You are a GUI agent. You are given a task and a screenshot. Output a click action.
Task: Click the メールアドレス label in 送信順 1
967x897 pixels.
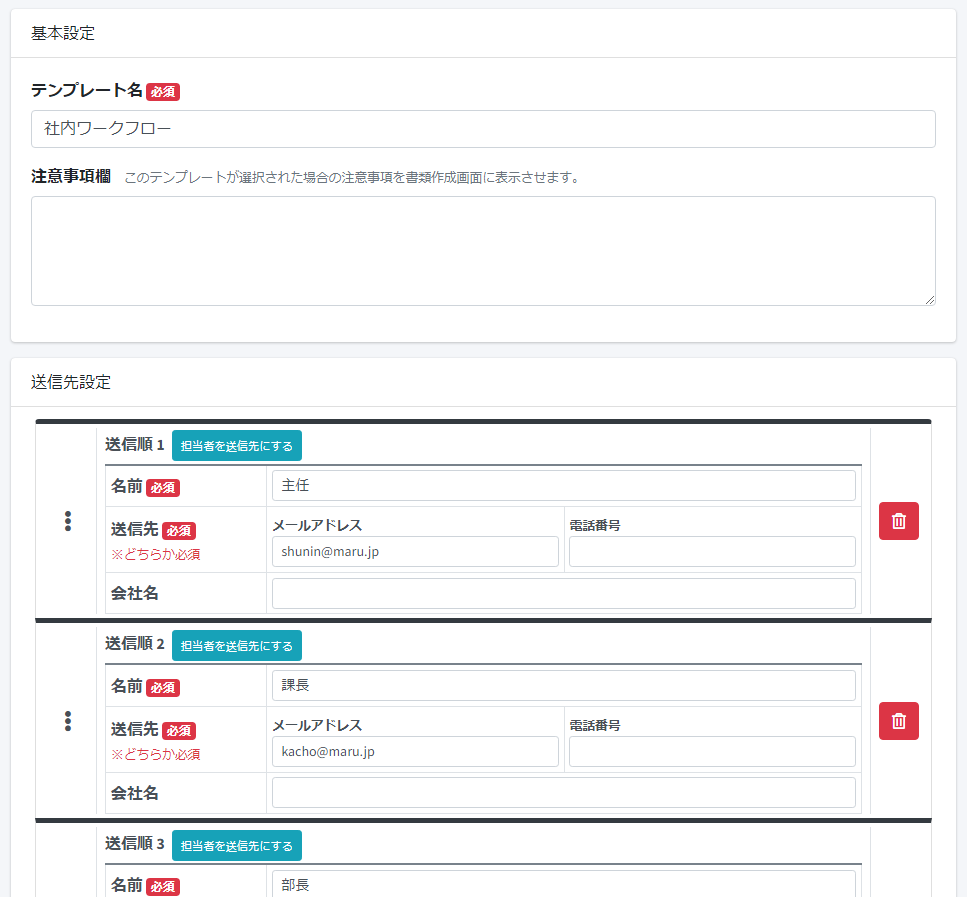(x=317, y=526)
